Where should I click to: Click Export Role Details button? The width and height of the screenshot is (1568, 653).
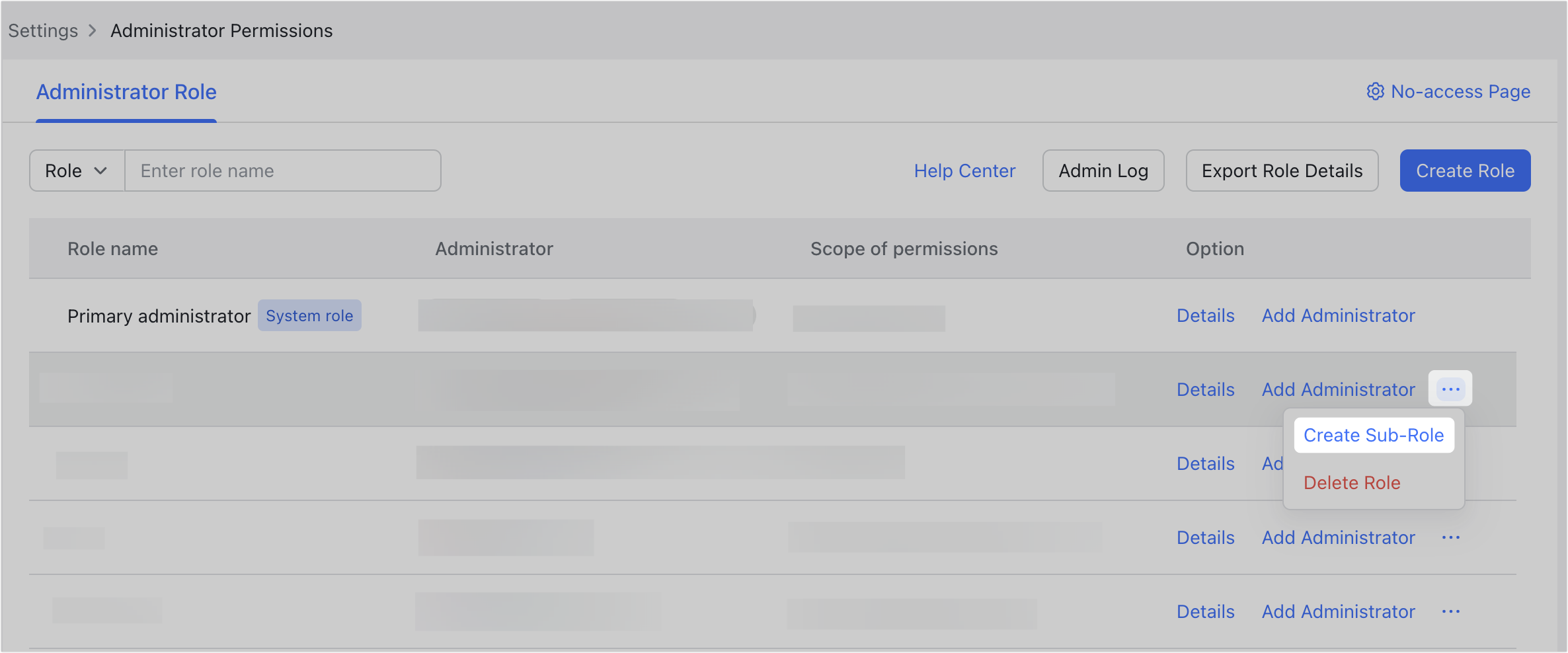(x=1282, y=171)
